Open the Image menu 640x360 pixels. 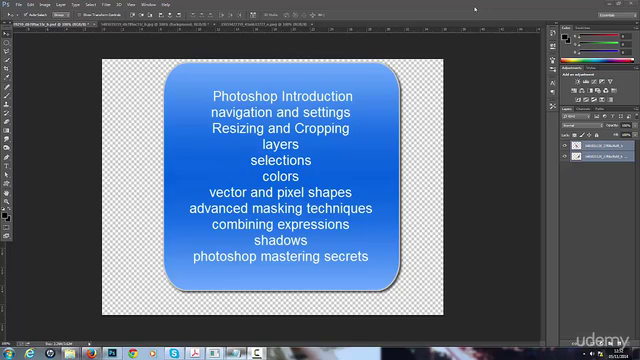[x=44, y=4]
